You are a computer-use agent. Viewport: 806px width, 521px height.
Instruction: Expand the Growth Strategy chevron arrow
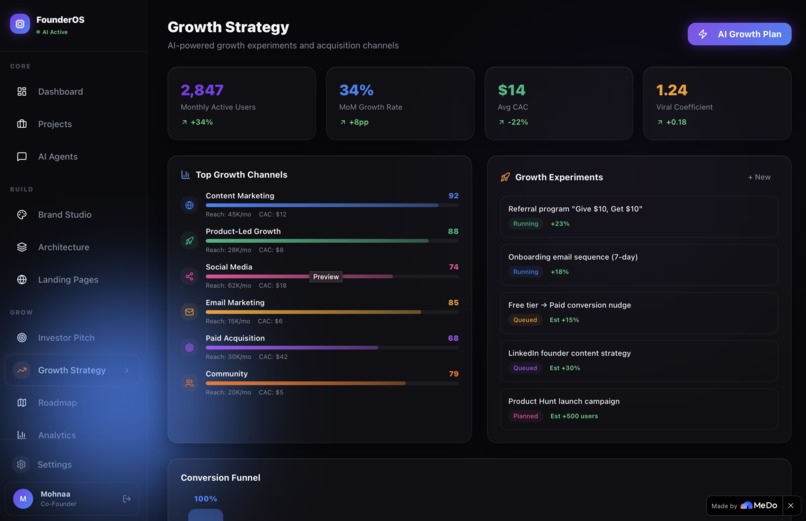(x=126, y=370)
